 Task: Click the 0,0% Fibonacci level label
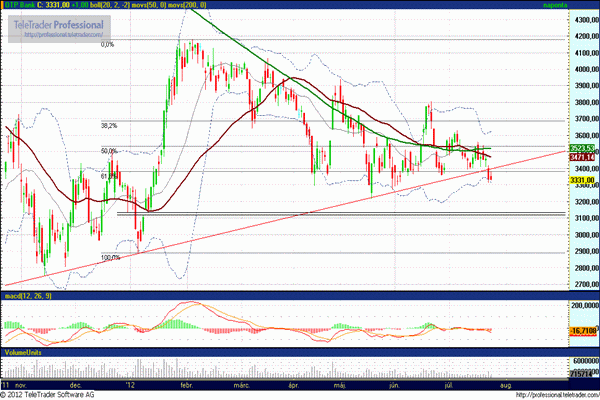tap(107, 44)
